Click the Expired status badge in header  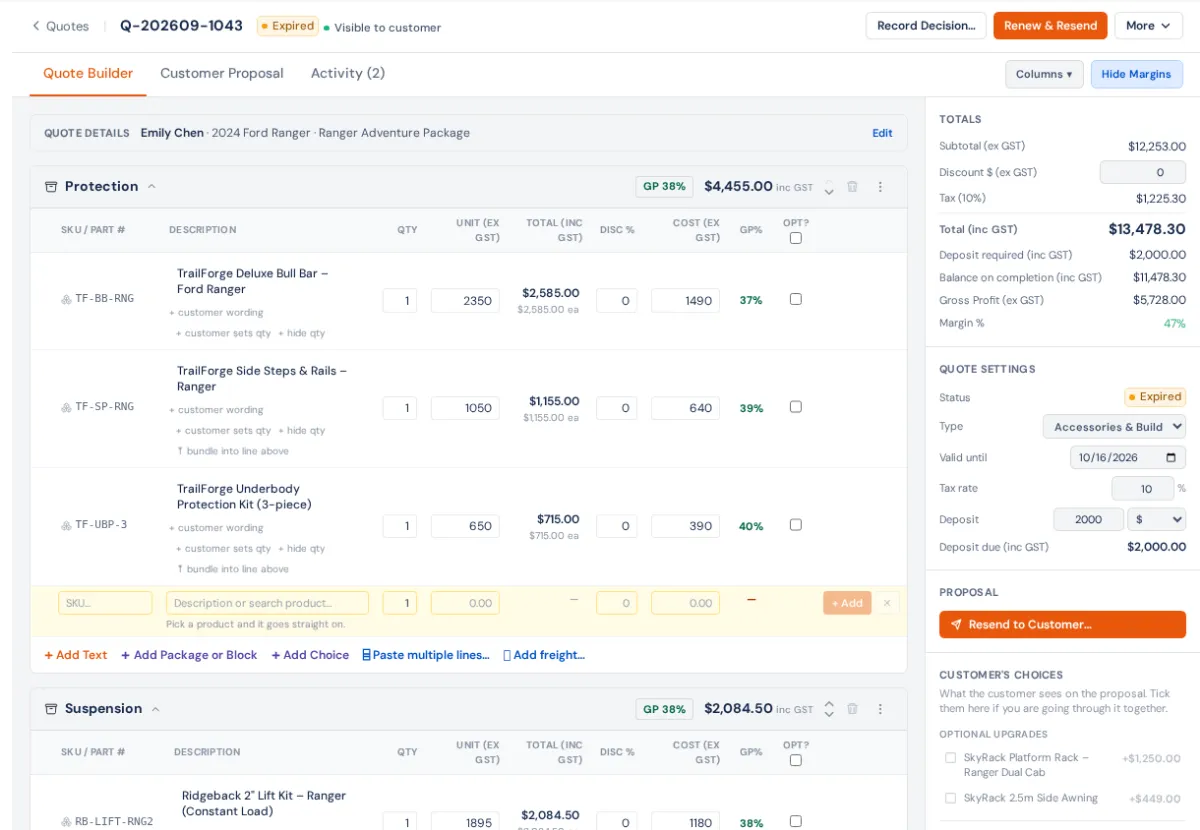288,26
